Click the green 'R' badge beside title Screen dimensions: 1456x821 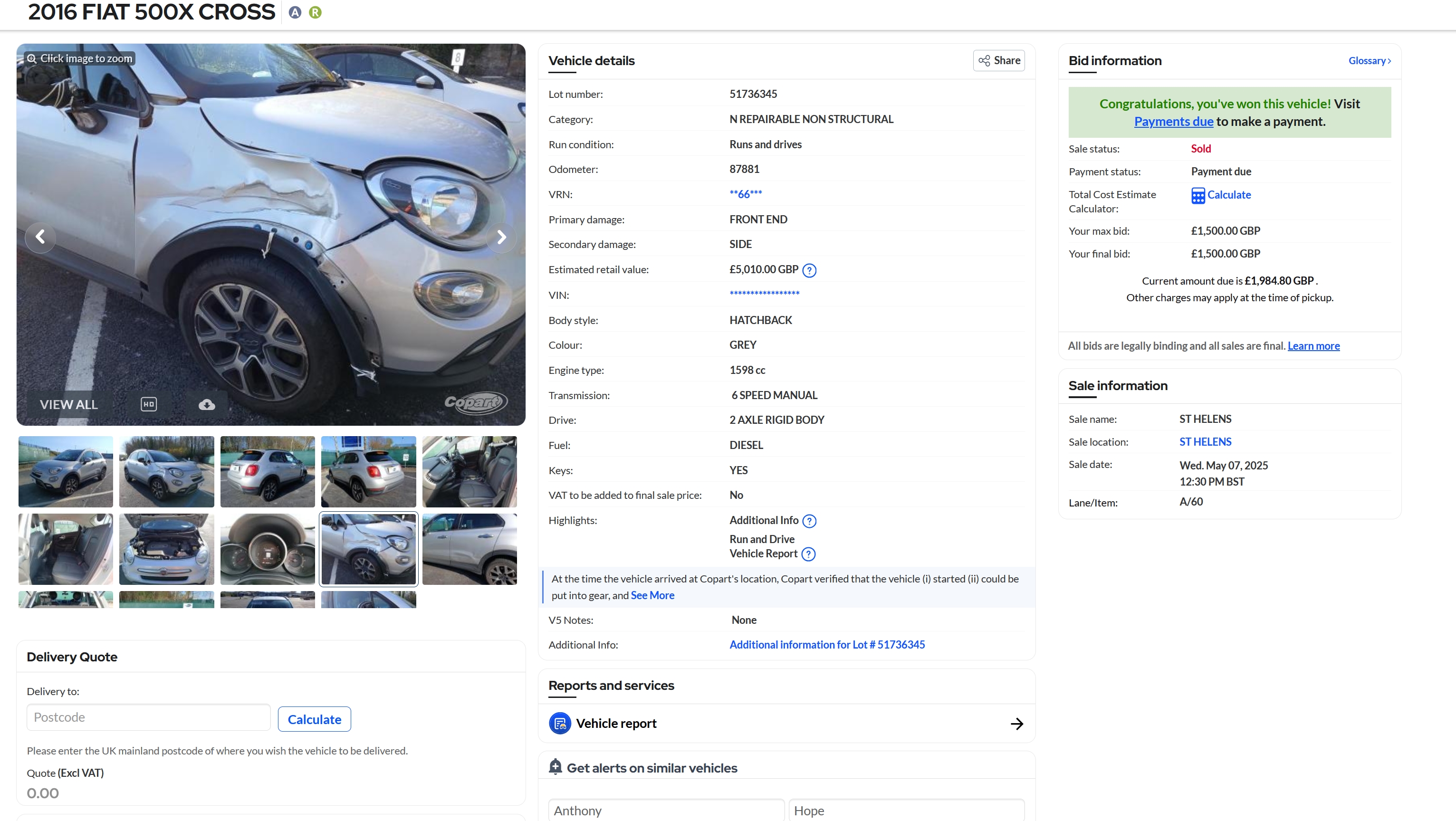pyautogui.click(x=316, y=12)
